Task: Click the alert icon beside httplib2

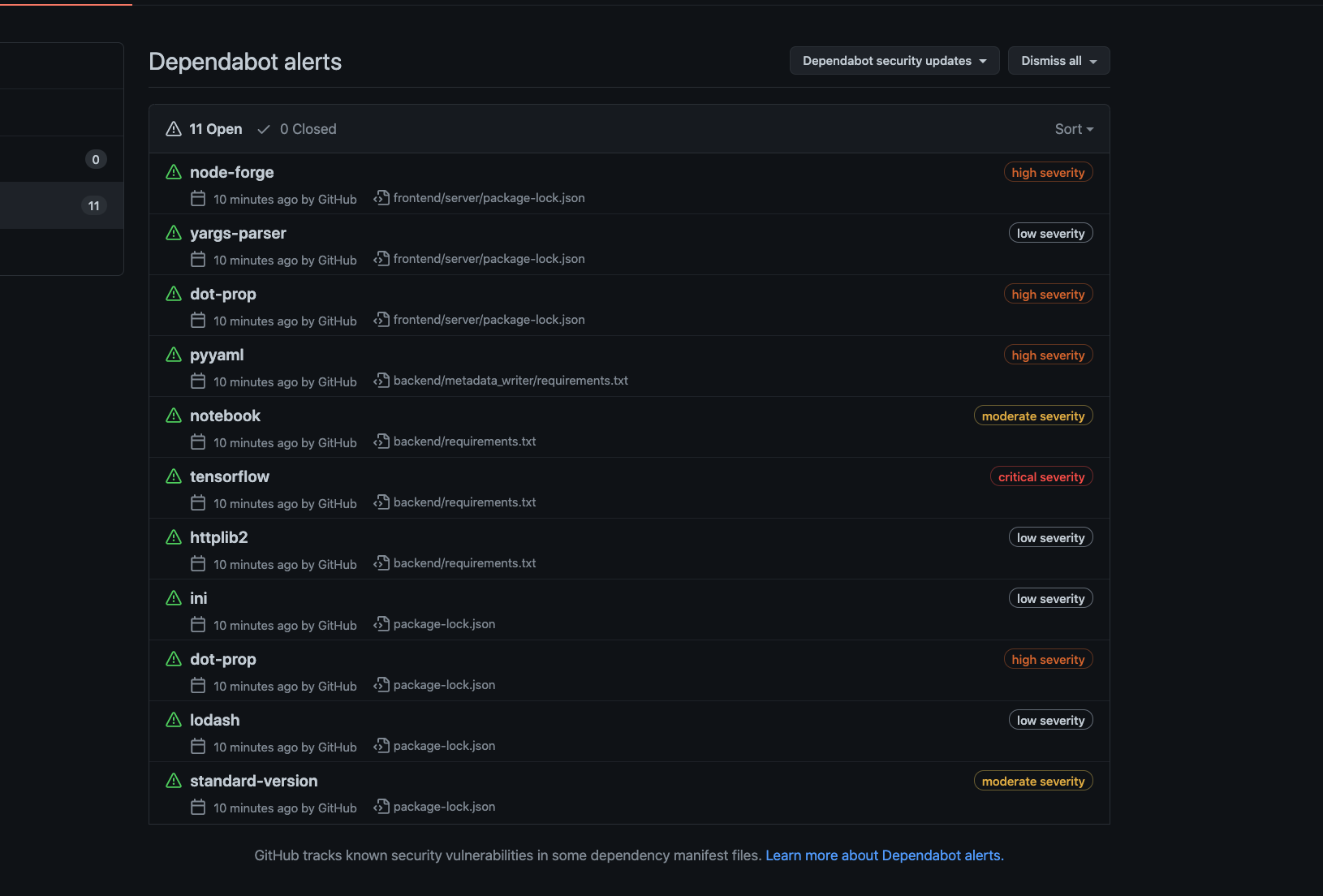Action: (174, 537)
